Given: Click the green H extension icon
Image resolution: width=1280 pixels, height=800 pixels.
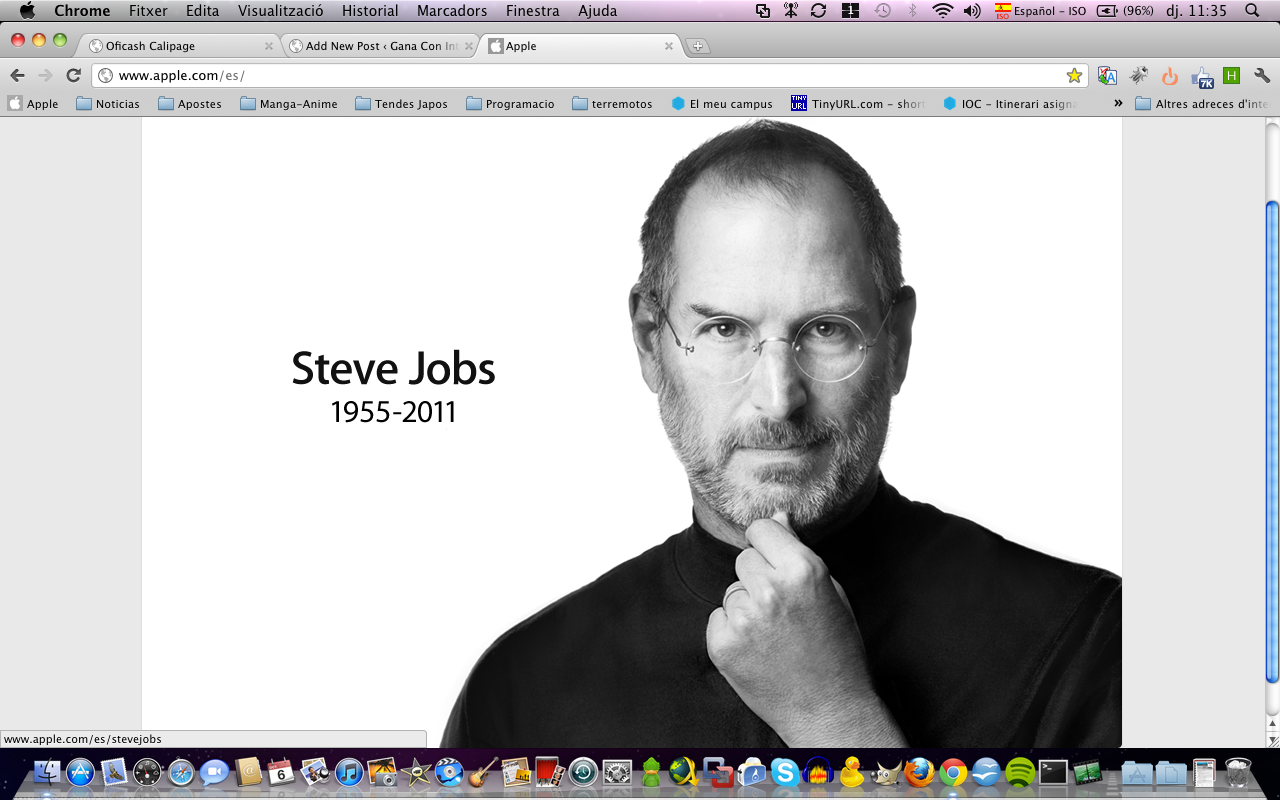Looking at the screenshot, I should coord(1231,75).
